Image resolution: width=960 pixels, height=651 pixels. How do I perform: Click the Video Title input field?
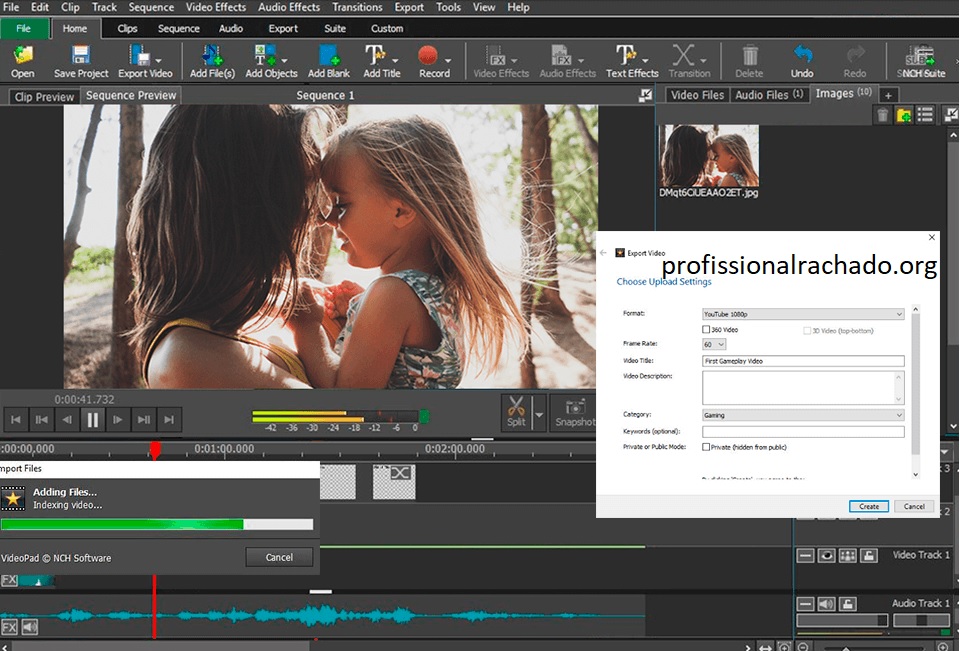803,361
